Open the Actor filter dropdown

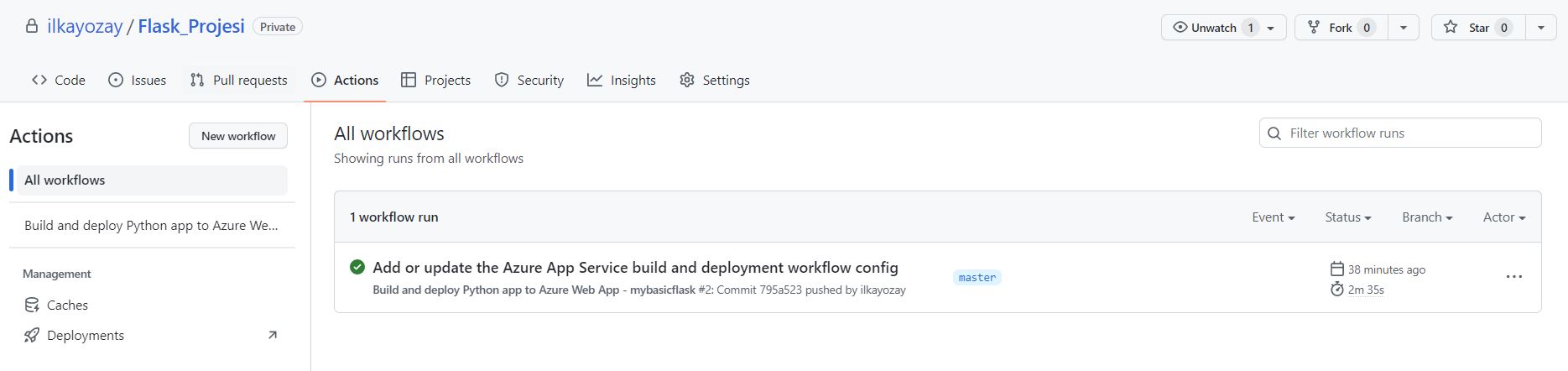coord(1503,217)
